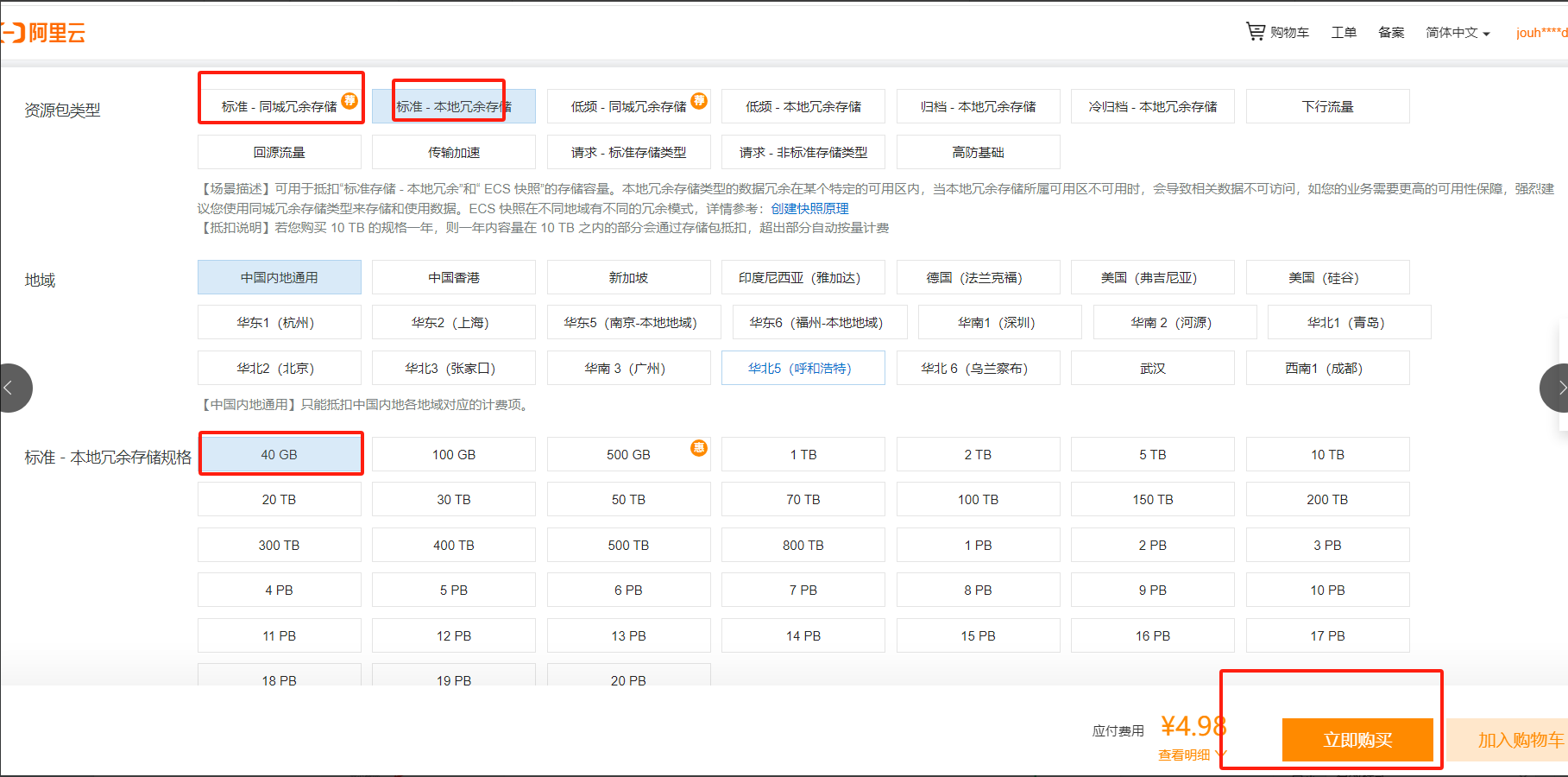Click the recommend badge on 低频-同城冗余存储
This screenshot has height=777, width=1568.
point(699,100)
